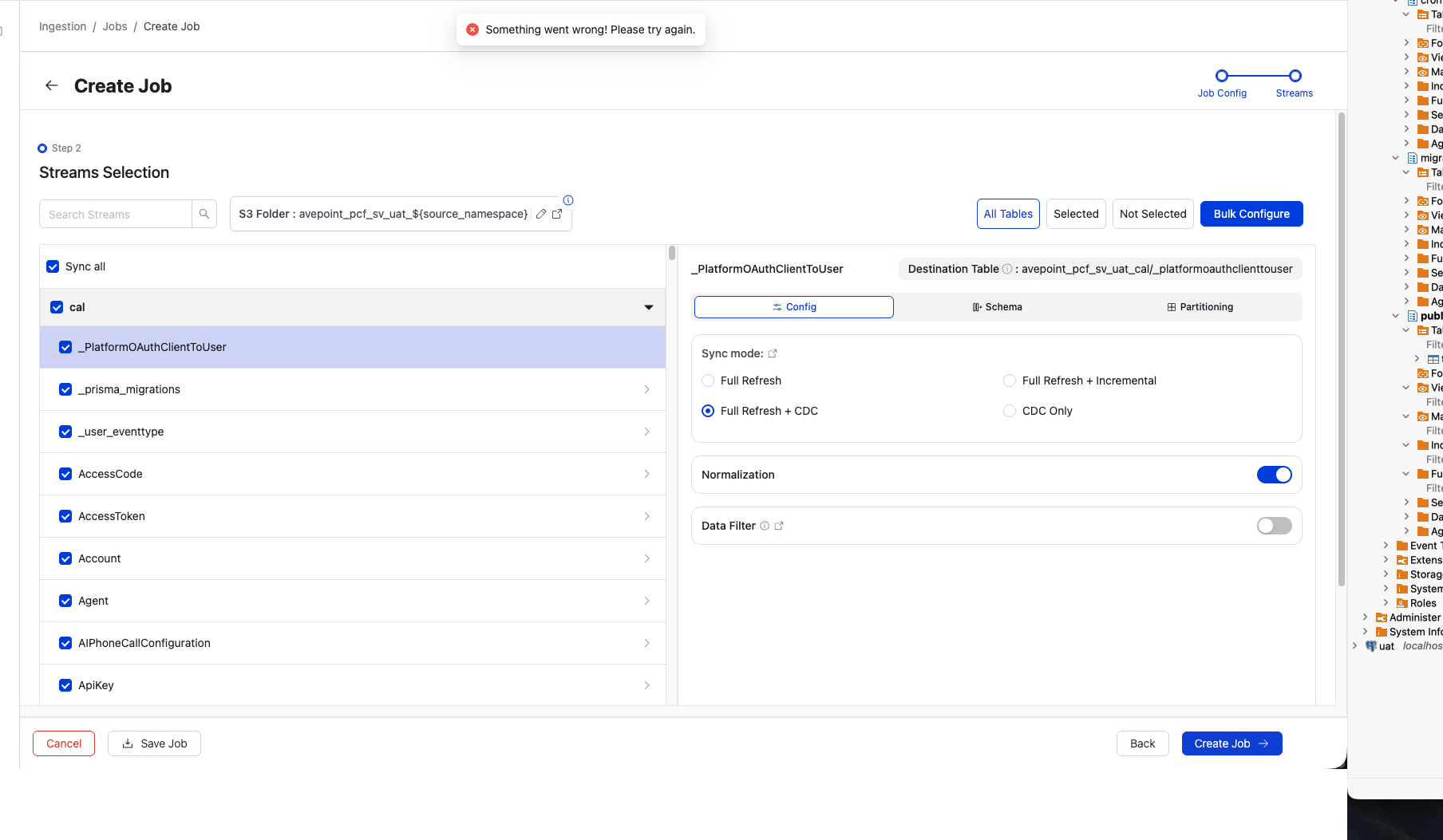Click the red error icon in the toast message
This screenshot has width=1443, height=840.
472,30
